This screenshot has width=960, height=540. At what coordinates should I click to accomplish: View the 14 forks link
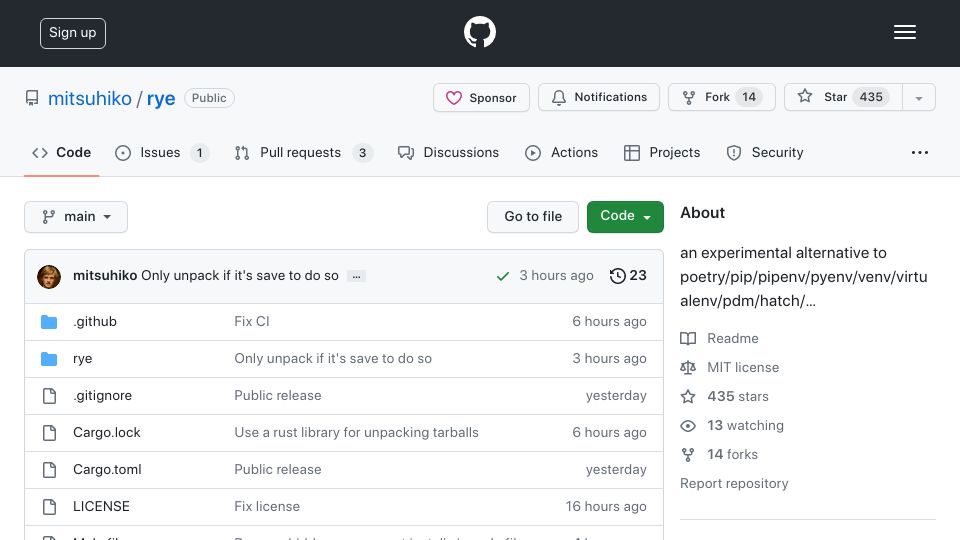tap(732, 454)
